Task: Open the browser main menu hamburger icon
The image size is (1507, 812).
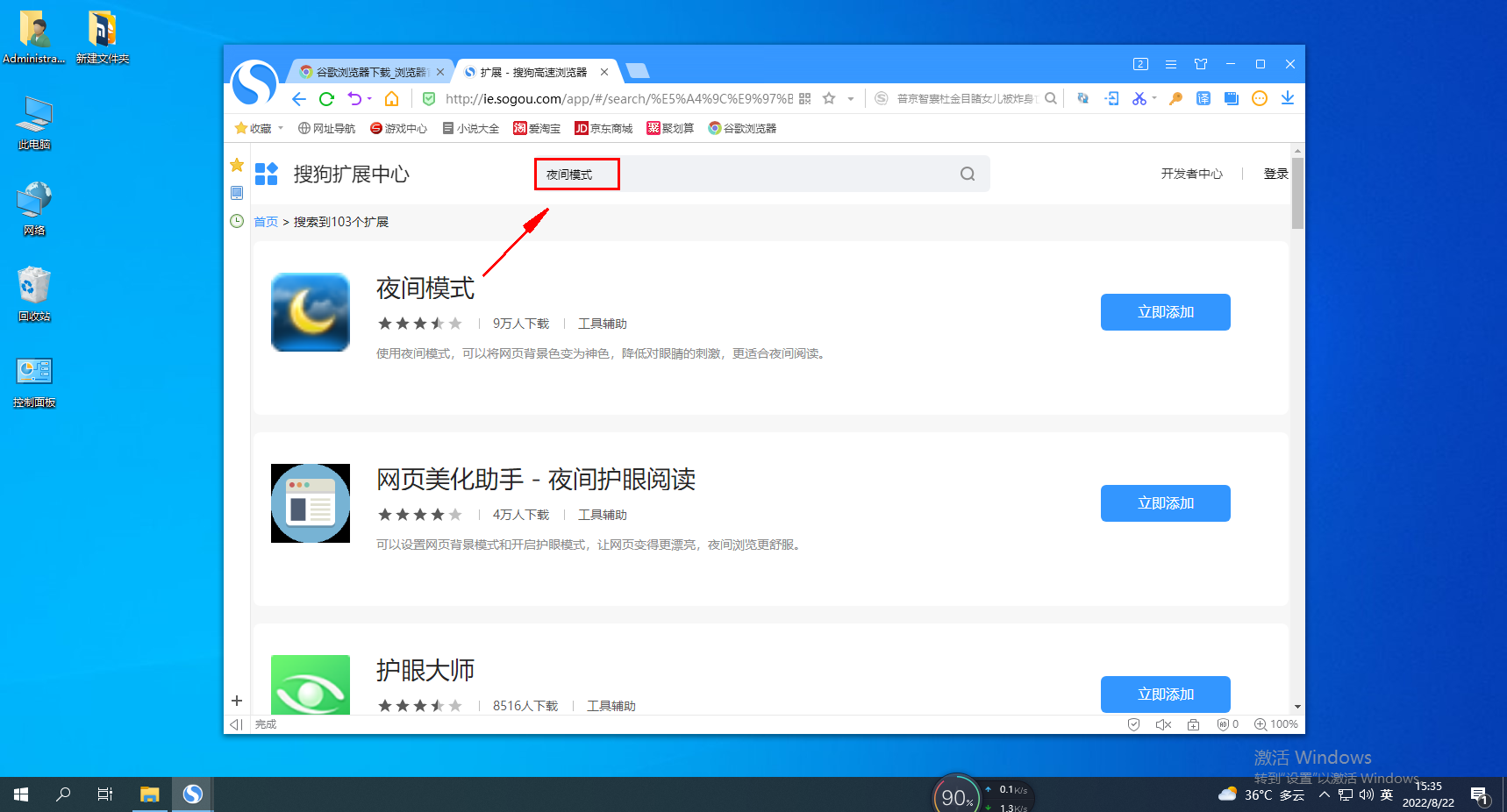Action: (1171, 64)
